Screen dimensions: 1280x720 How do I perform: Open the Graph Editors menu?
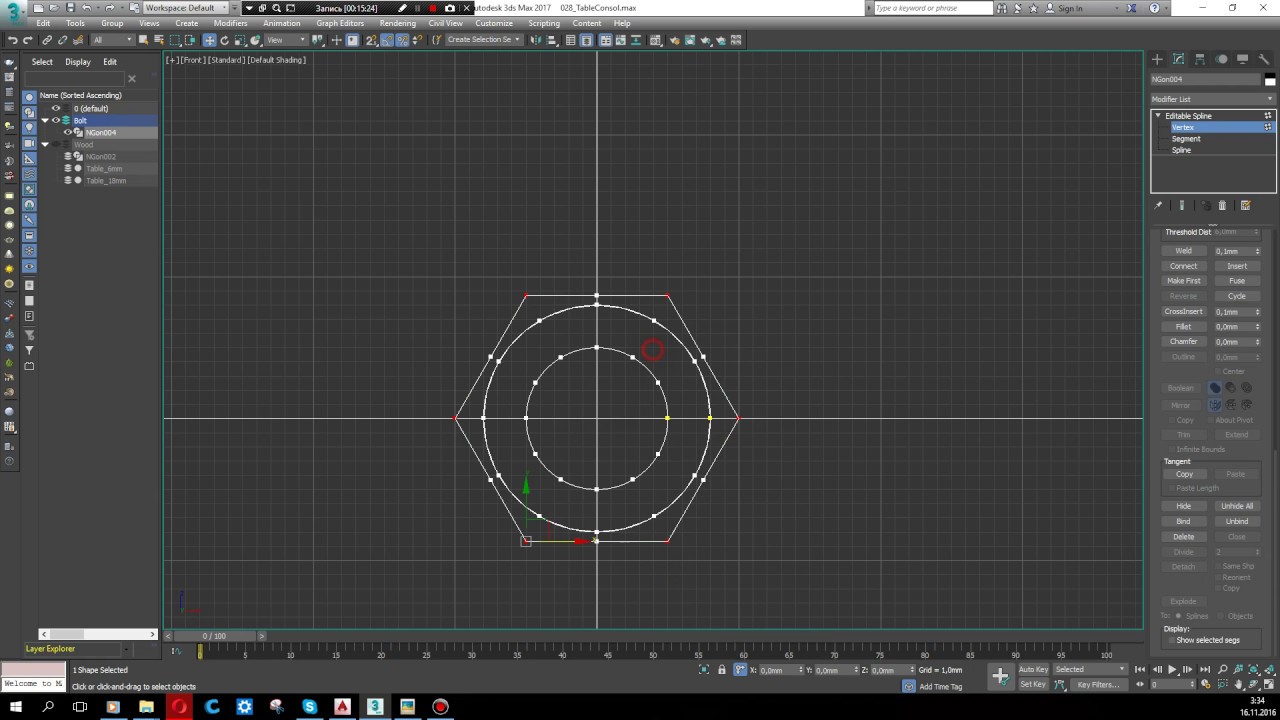pos(340,23)
